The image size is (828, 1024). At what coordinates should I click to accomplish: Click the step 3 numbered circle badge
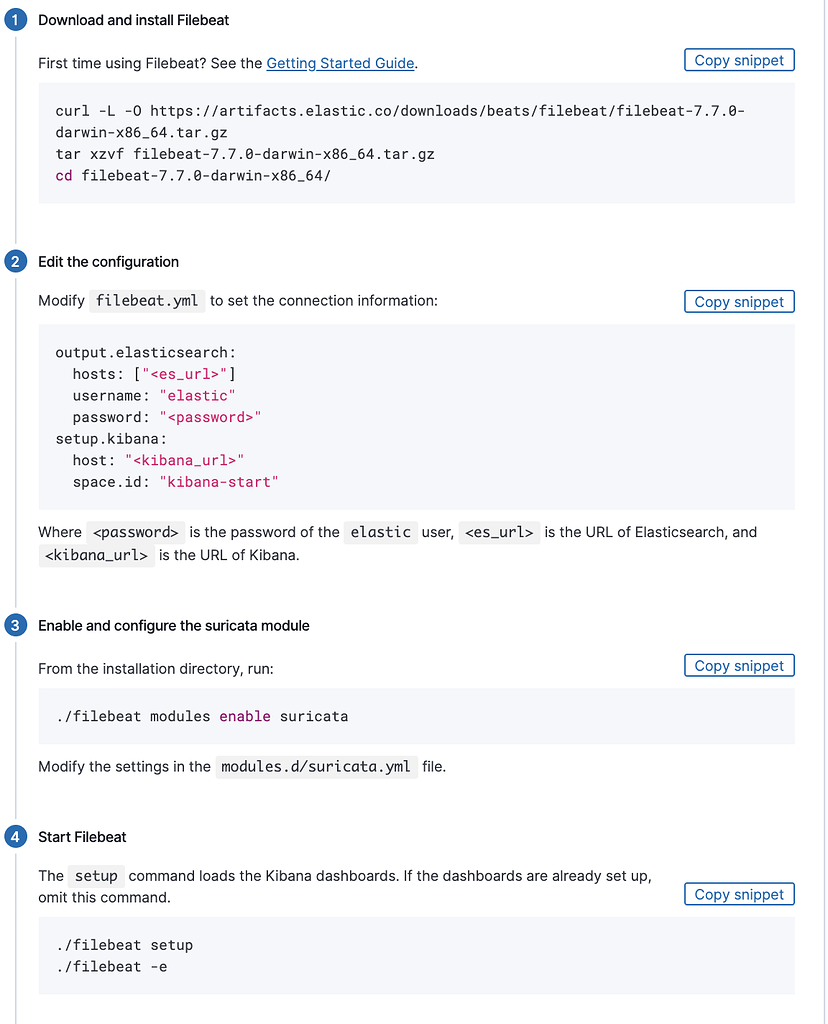15,625
